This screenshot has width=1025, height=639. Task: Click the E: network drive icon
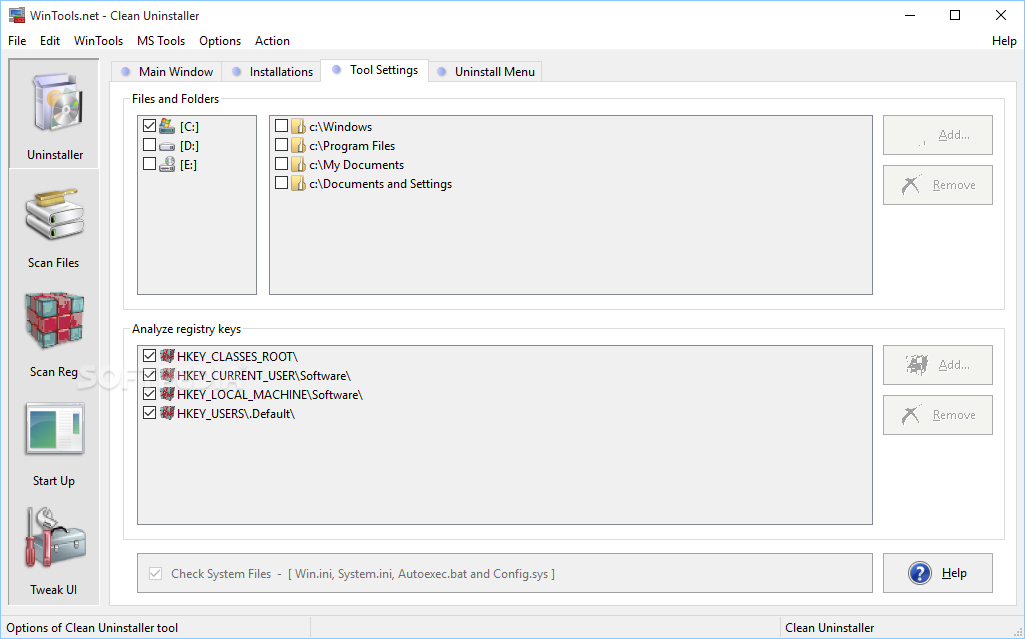tap(167, 164)
